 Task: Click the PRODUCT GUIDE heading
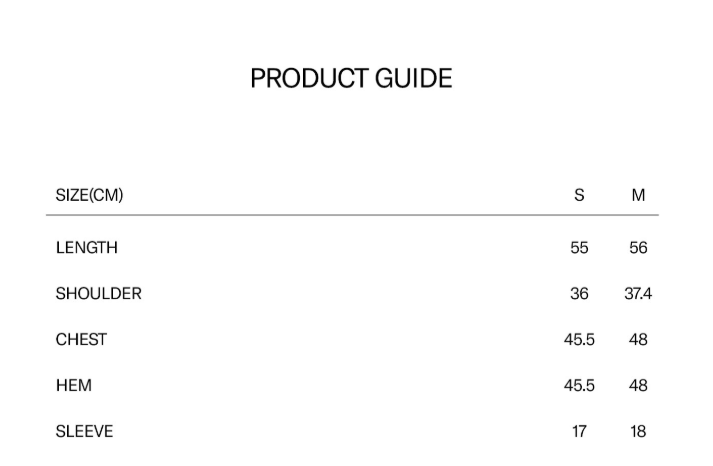(x=351, y=79)
